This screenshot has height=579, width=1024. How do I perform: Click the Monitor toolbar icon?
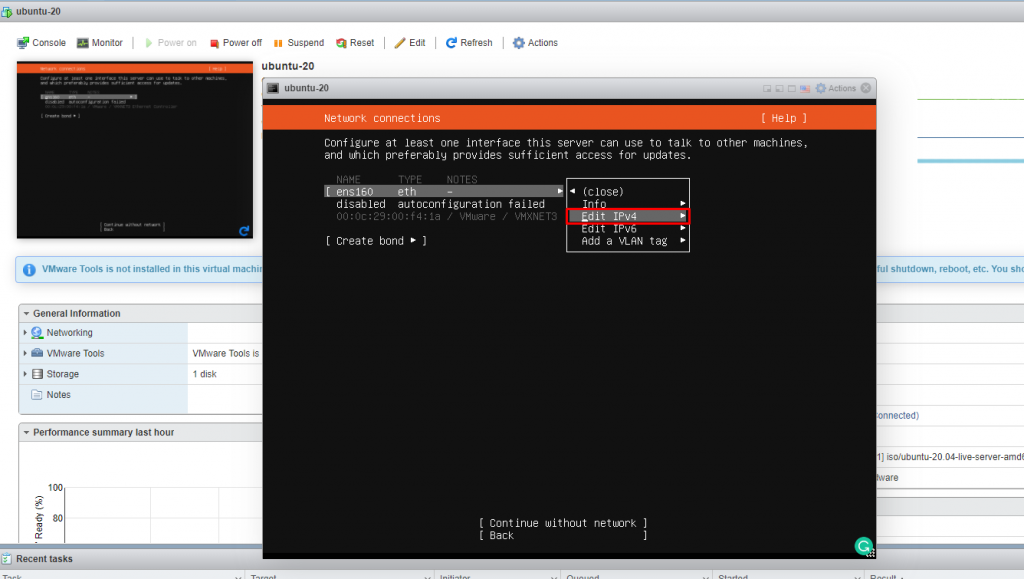point(100,42)
